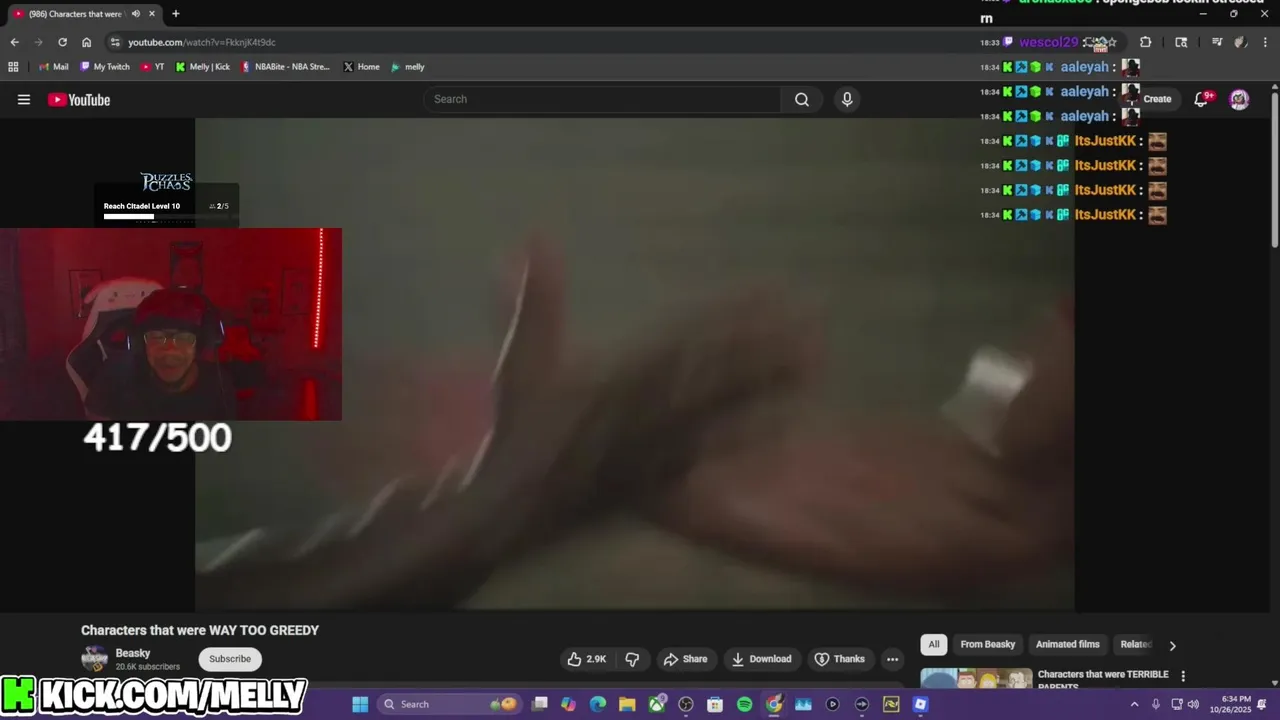Click the search magnifier button on YouTube
This screenshot has width=1280, height=720.
click(802, 99)
